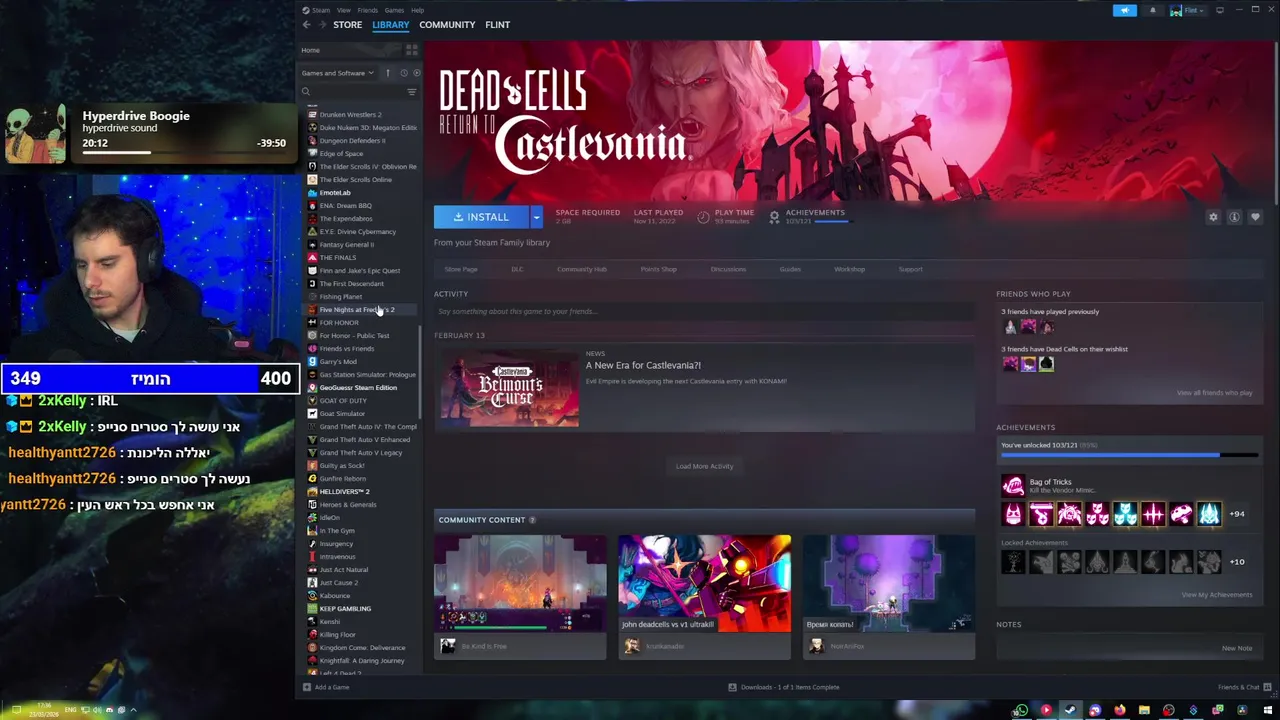Toggle the ready-to-play filter icon
This screenshot has width=1280, height=720.
pos(416,73)
